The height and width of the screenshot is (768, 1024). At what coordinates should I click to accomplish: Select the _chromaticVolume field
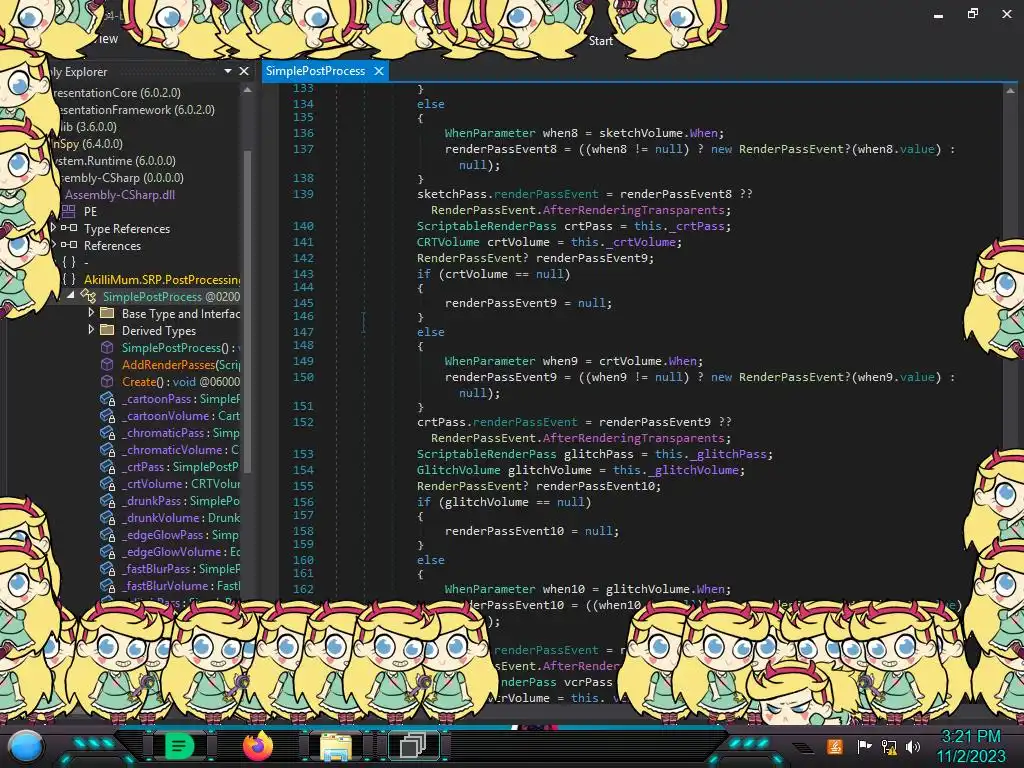[x=181, y=450]
